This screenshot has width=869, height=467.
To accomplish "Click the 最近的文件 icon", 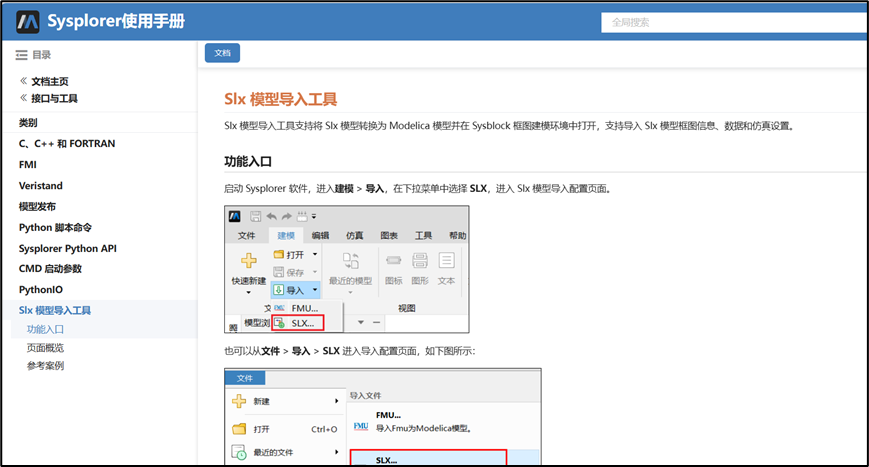I will pos(239,452).
